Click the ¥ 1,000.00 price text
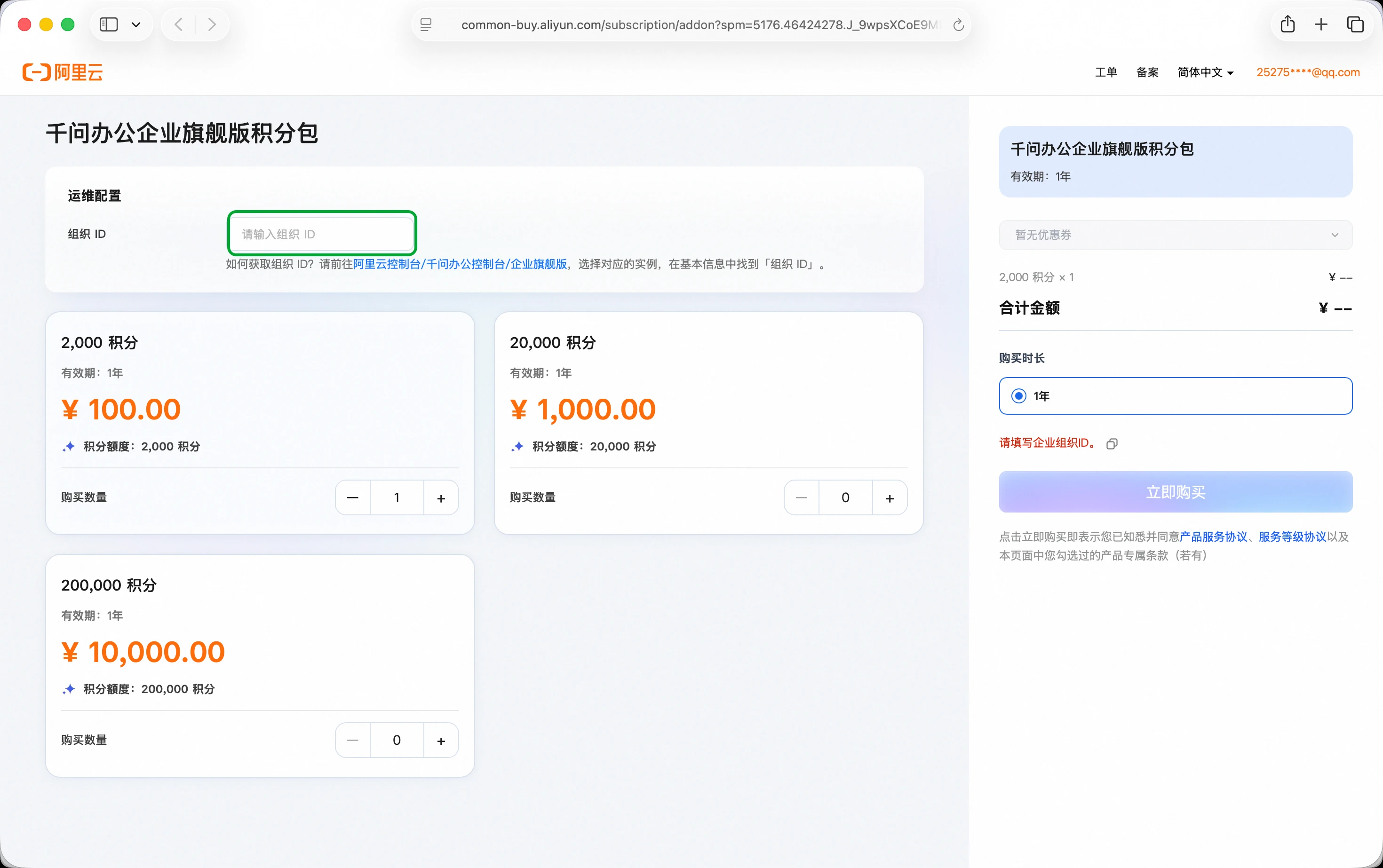 click(583, 410)
